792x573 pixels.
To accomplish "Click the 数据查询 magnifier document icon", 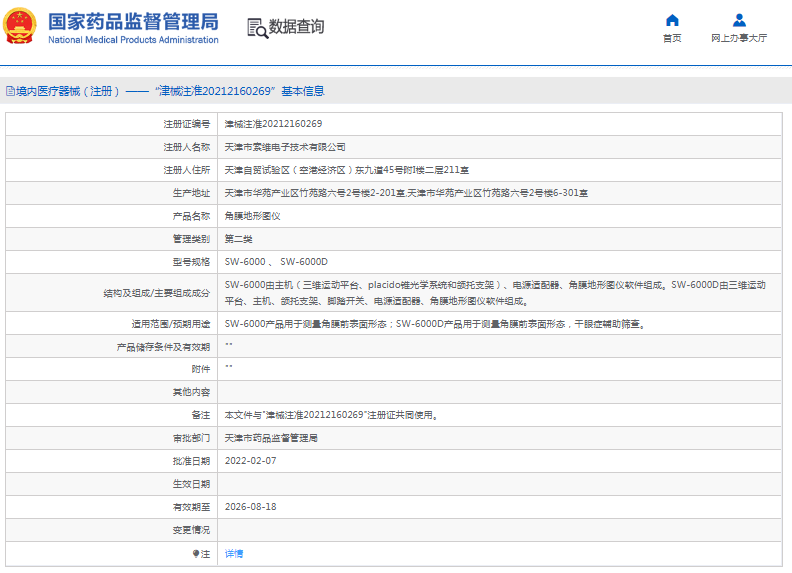I will tap(257, 28).
